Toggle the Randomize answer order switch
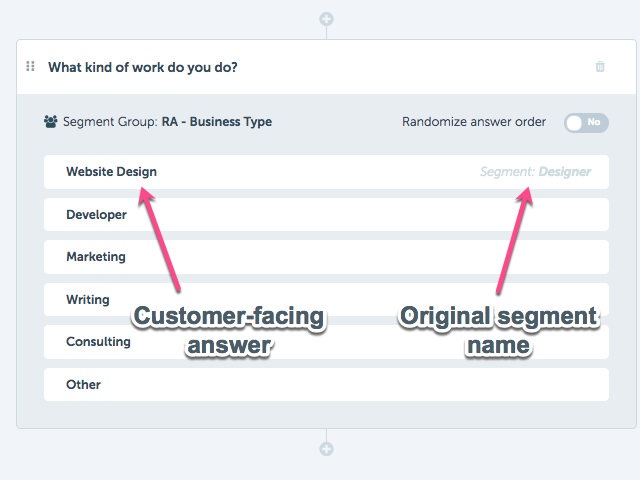 pos(586,123)
